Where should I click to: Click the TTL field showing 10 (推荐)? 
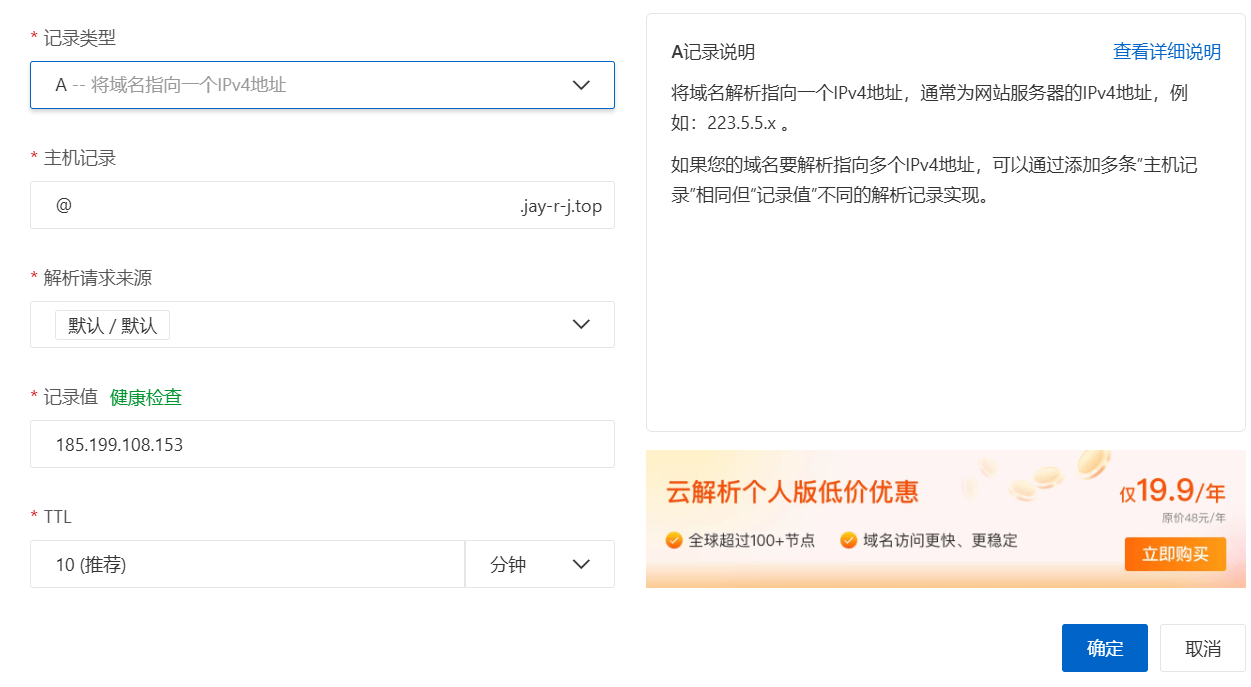[247, 564]
